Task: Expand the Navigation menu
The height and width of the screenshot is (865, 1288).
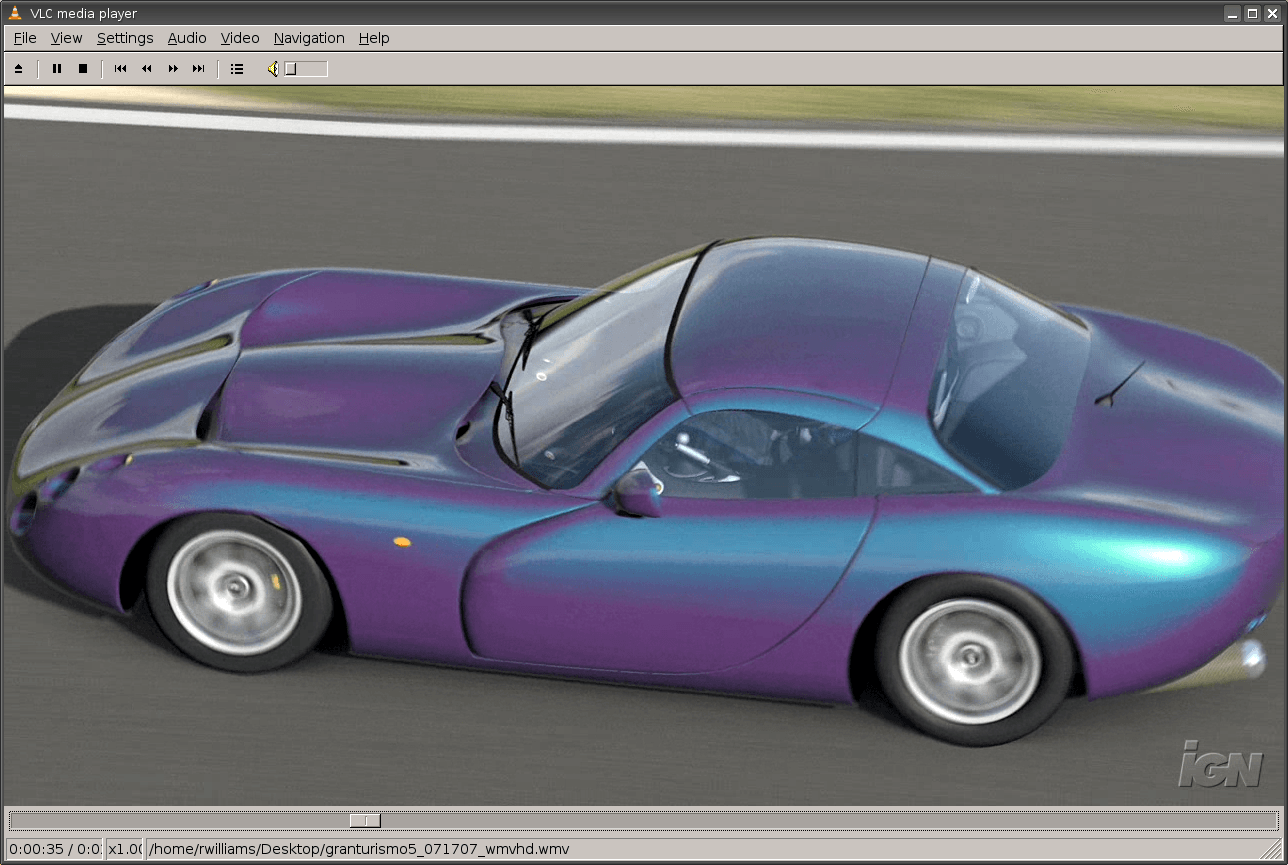Action: click(x=309, y=38)
